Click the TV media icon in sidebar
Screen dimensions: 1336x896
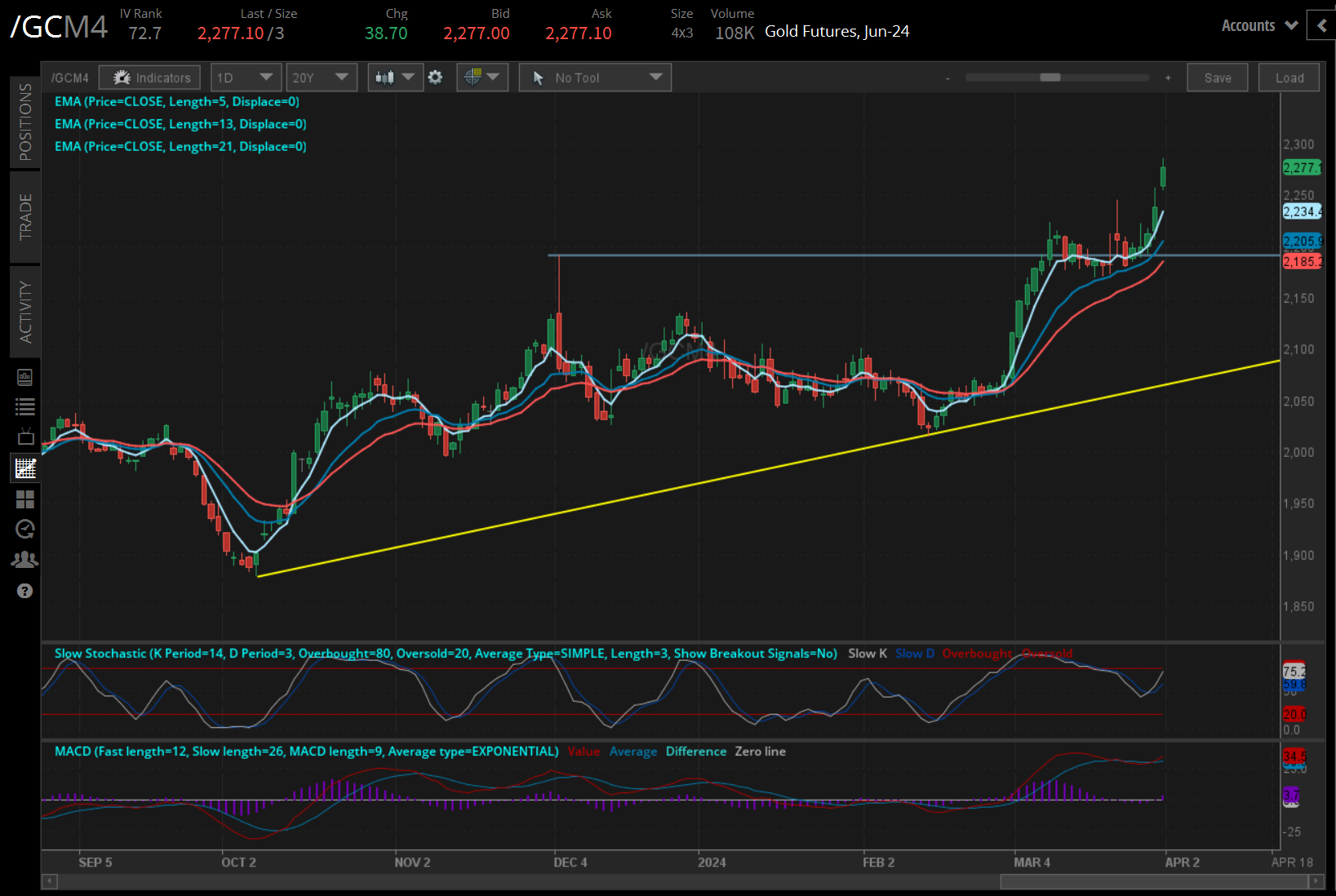pos(25,437)
